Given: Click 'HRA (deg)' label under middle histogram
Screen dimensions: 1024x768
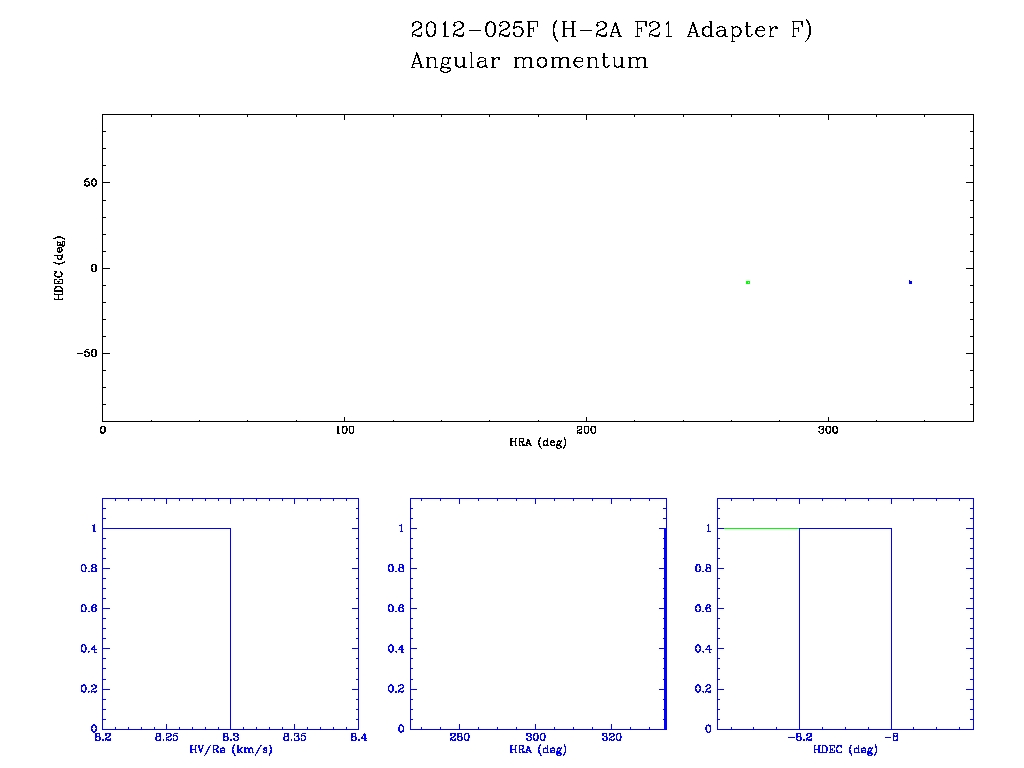Looking at the screenshot, I should coord(538,749).
